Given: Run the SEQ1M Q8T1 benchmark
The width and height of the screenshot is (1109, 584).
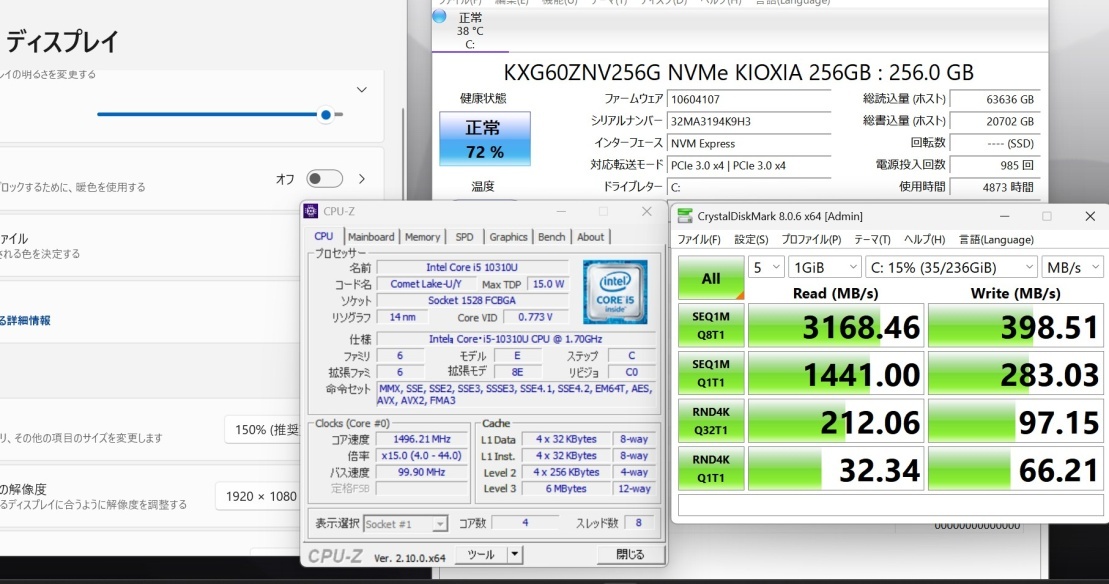Looking at the screenshot, I should (x=711, y=328).
